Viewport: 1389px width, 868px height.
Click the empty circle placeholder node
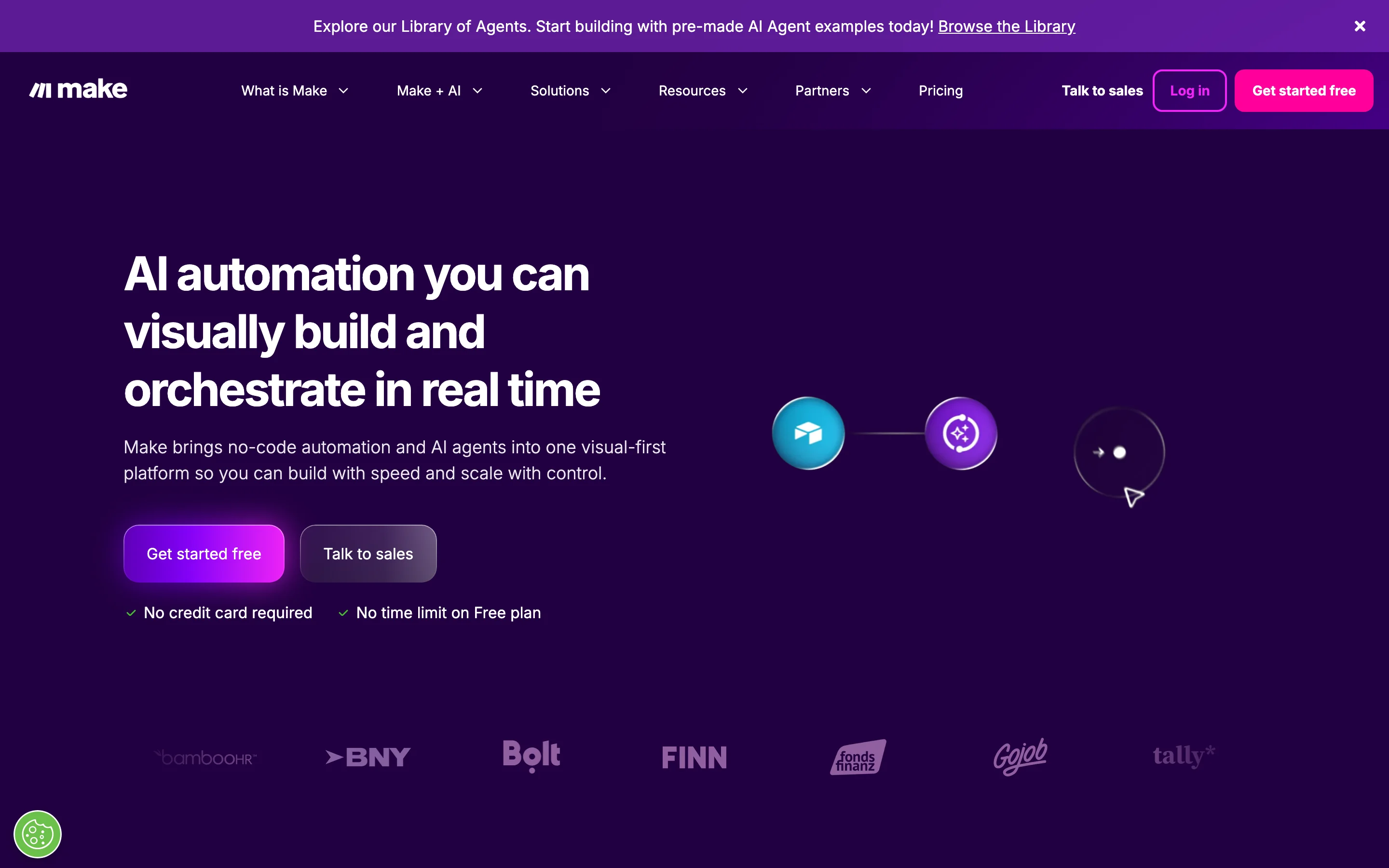tap(1118, 452)
